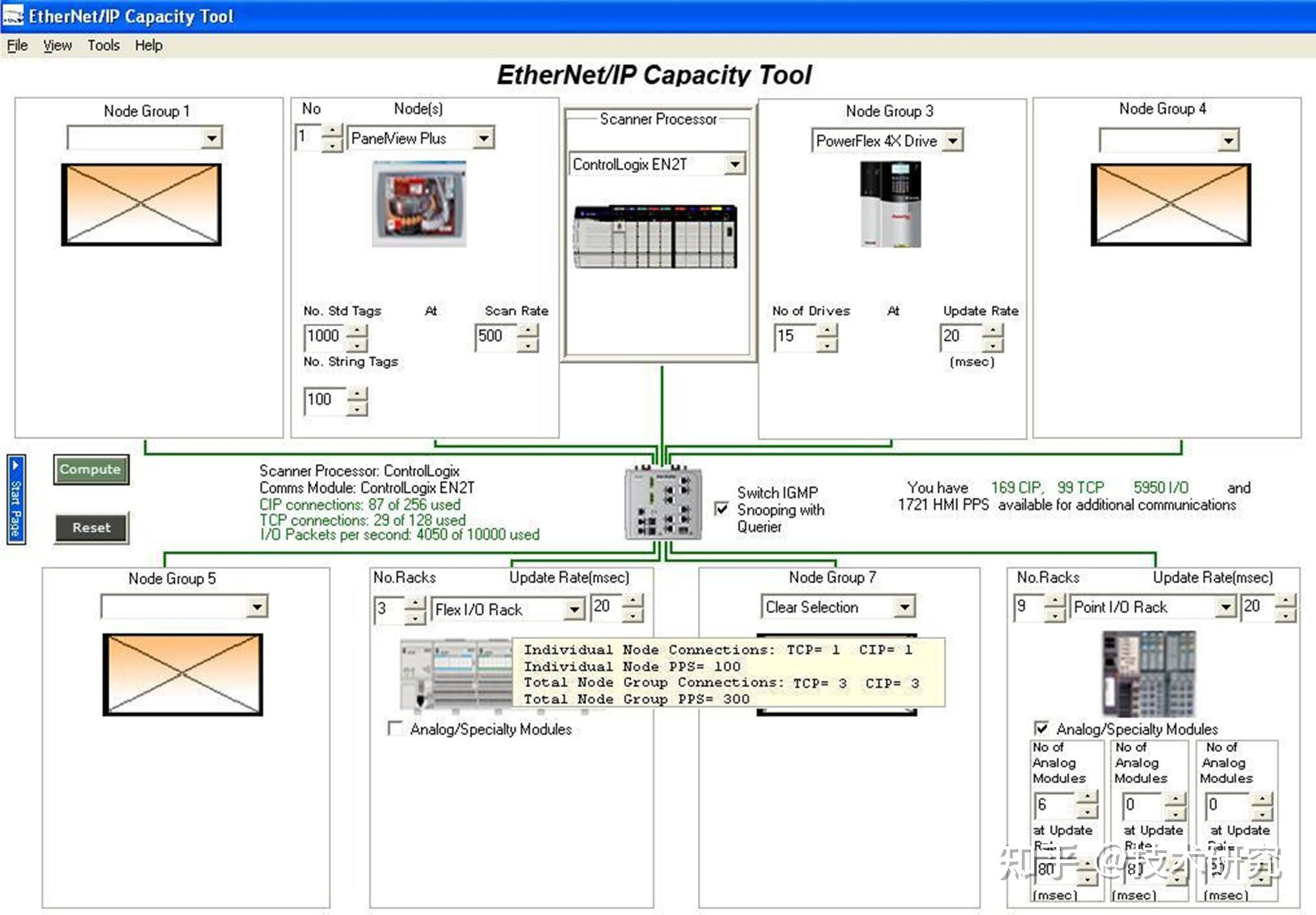Click the Start Page side tab

coord(16,499)
